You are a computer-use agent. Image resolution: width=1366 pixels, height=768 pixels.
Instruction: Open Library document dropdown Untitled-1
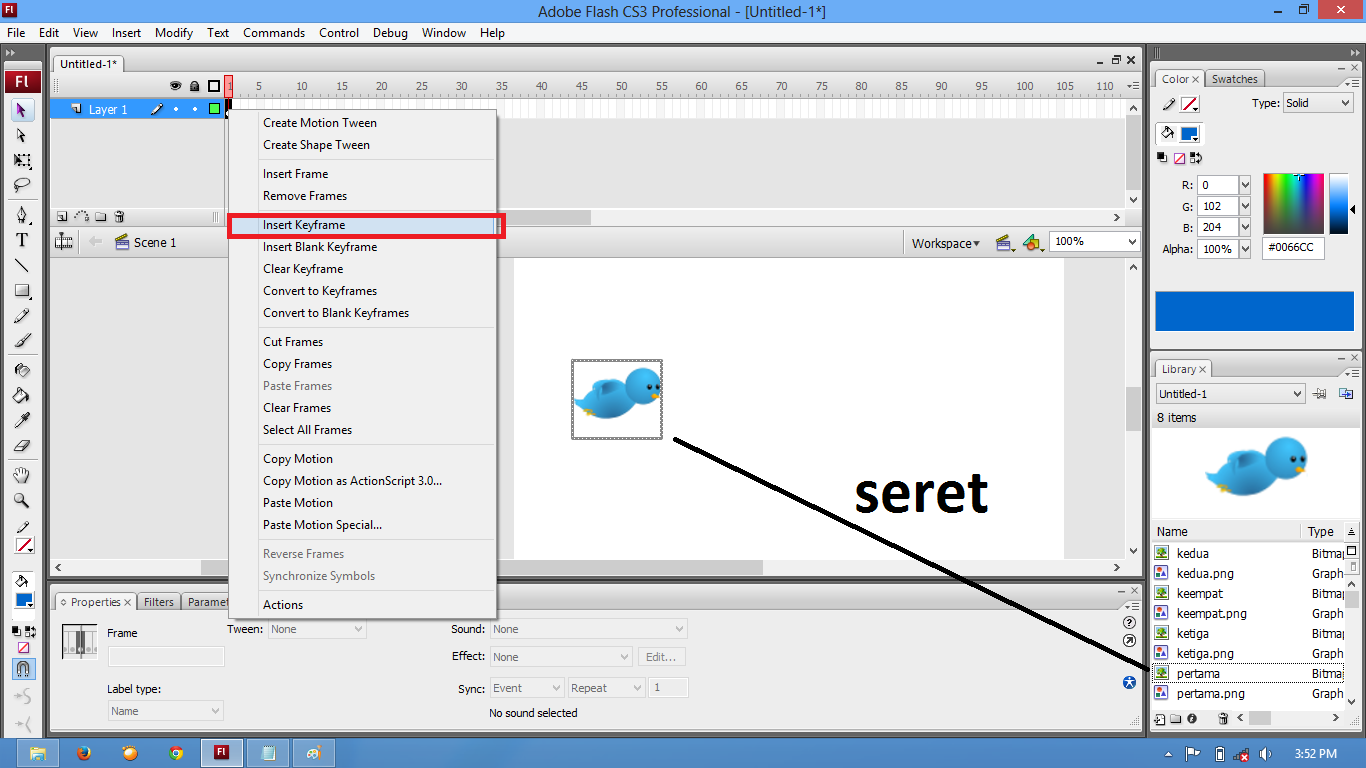click(x=1230, y=394)
